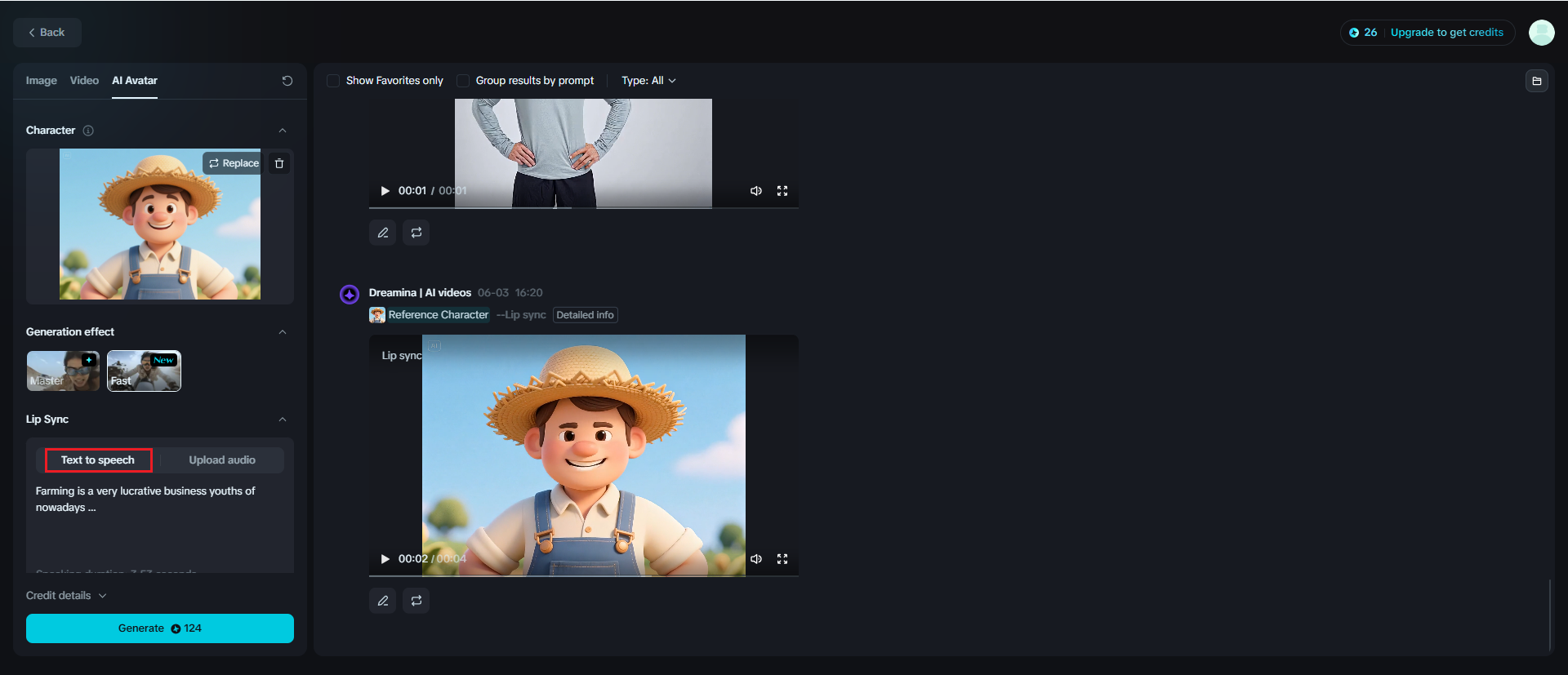The image size is (1568, 675).
Task: Click the edit pencil icon under the farmer video
Action: (383, 601)
